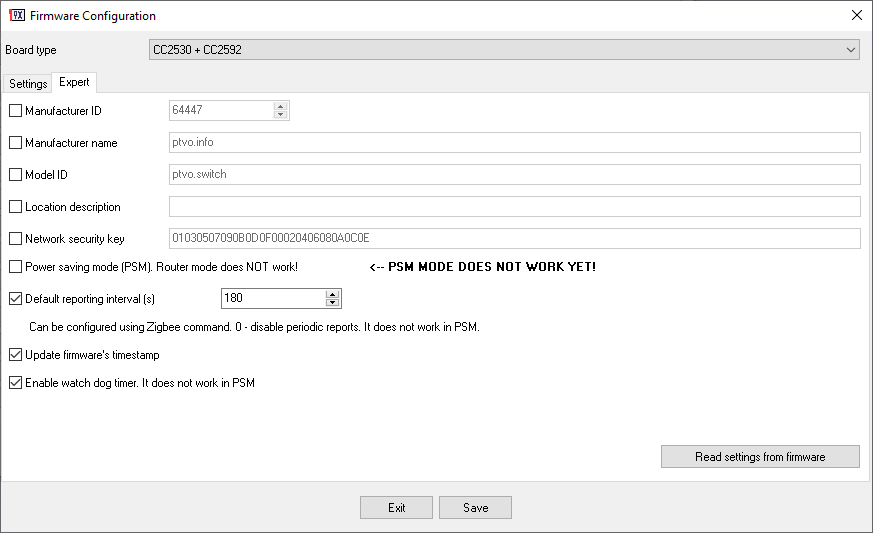Decrease reporting interval with down arrow

332,302
